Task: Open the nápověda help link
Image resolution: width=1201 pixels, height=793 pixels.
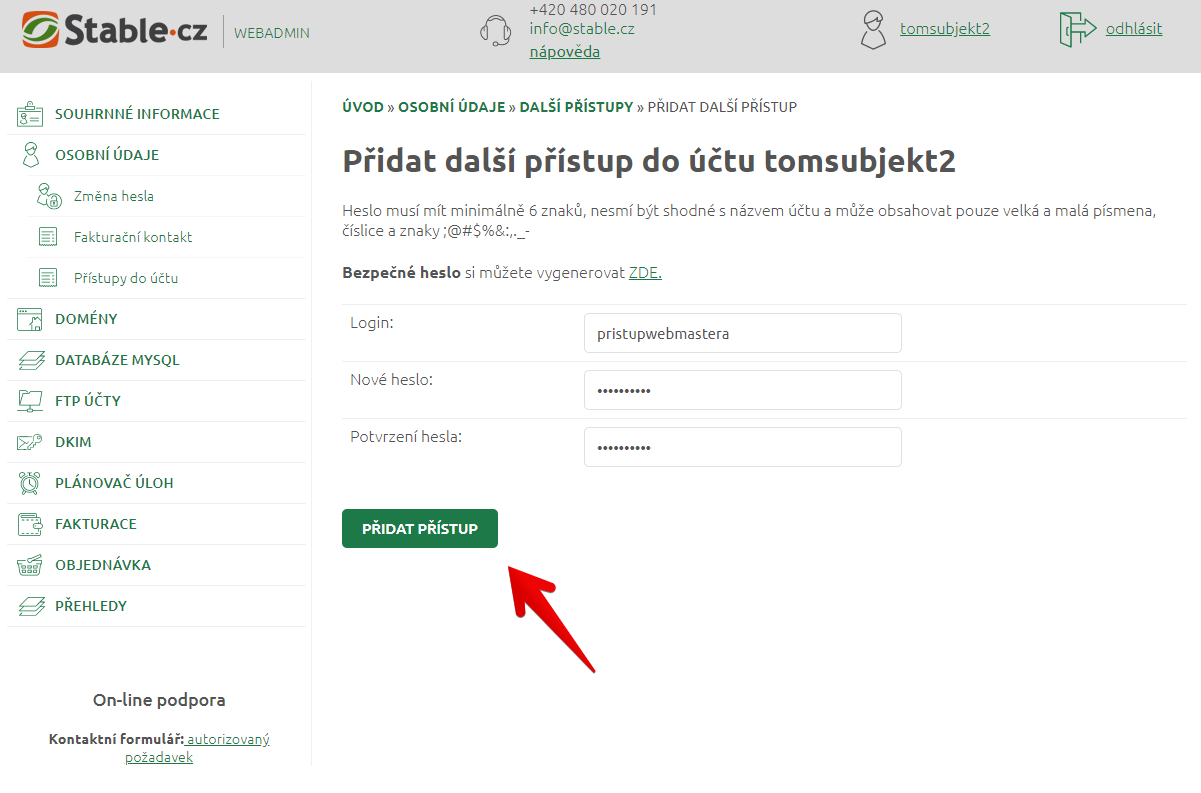Action: [565, 51]
